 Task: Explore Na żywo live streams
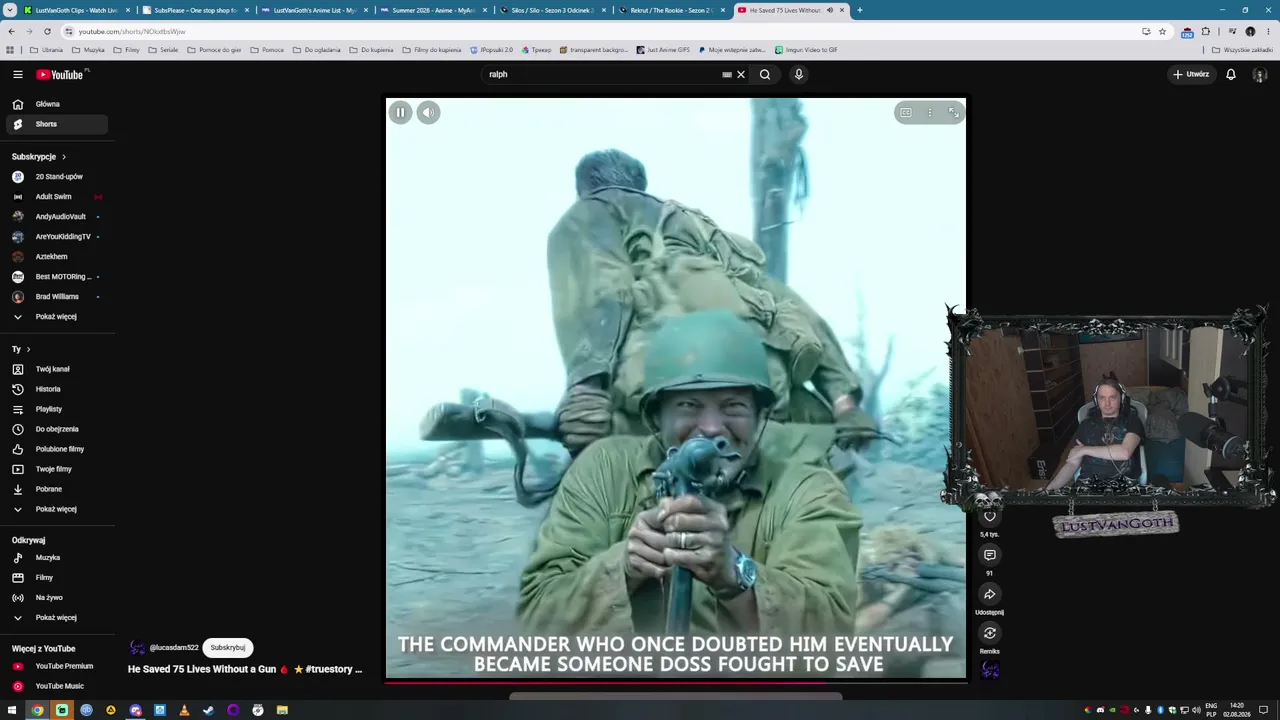(56, 598)
